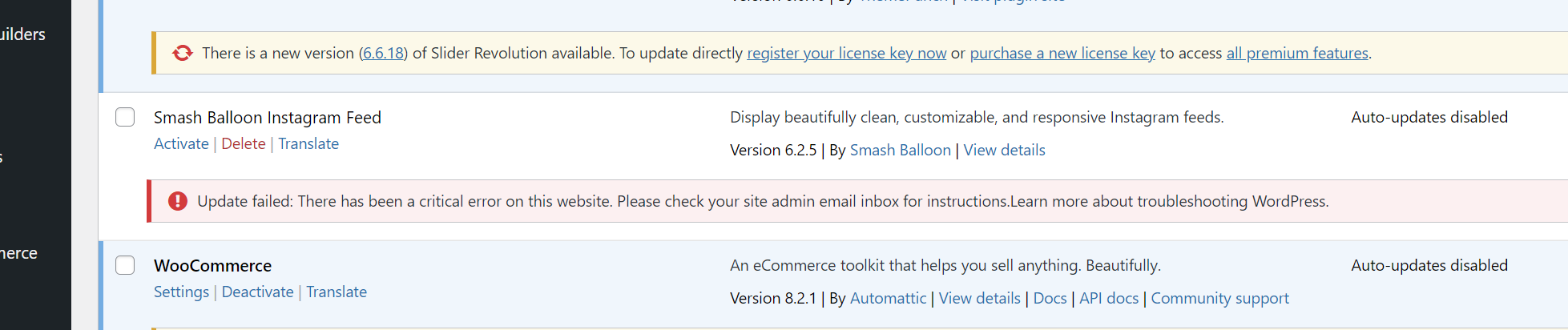Image resolution: width=1568 pixels, height=330 pixels.
Task: Follow the purchase a new license key link
Action: pos(1062,53)
